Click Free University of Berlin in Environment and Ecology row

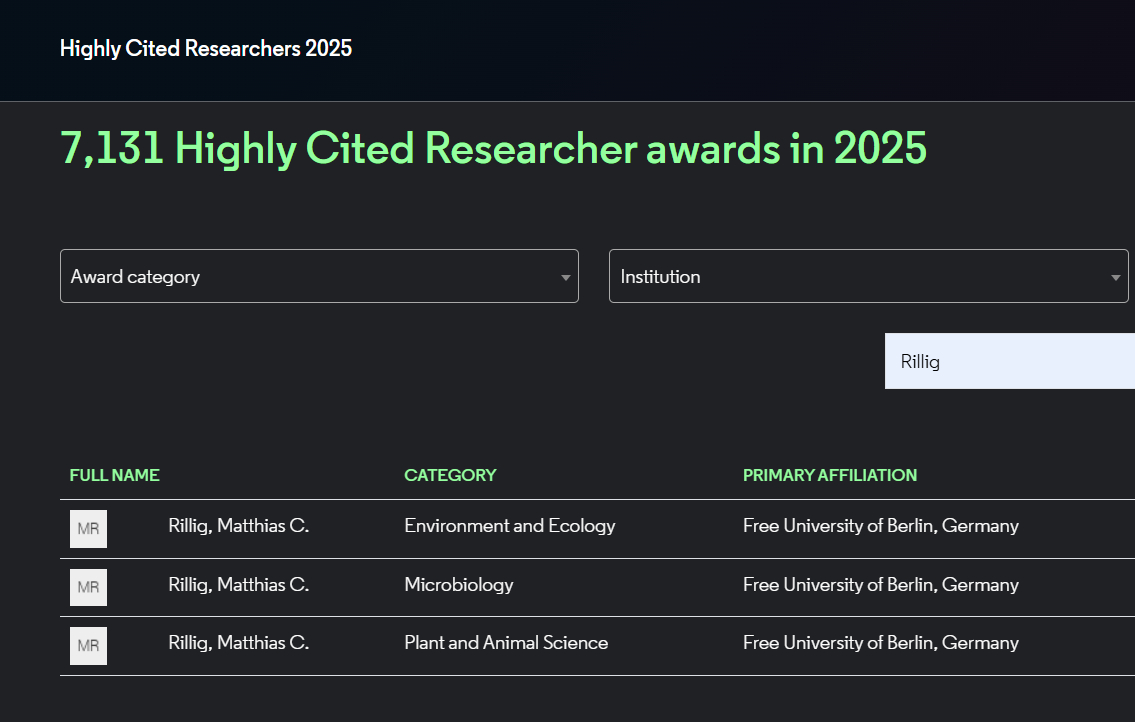coord(880,526)
